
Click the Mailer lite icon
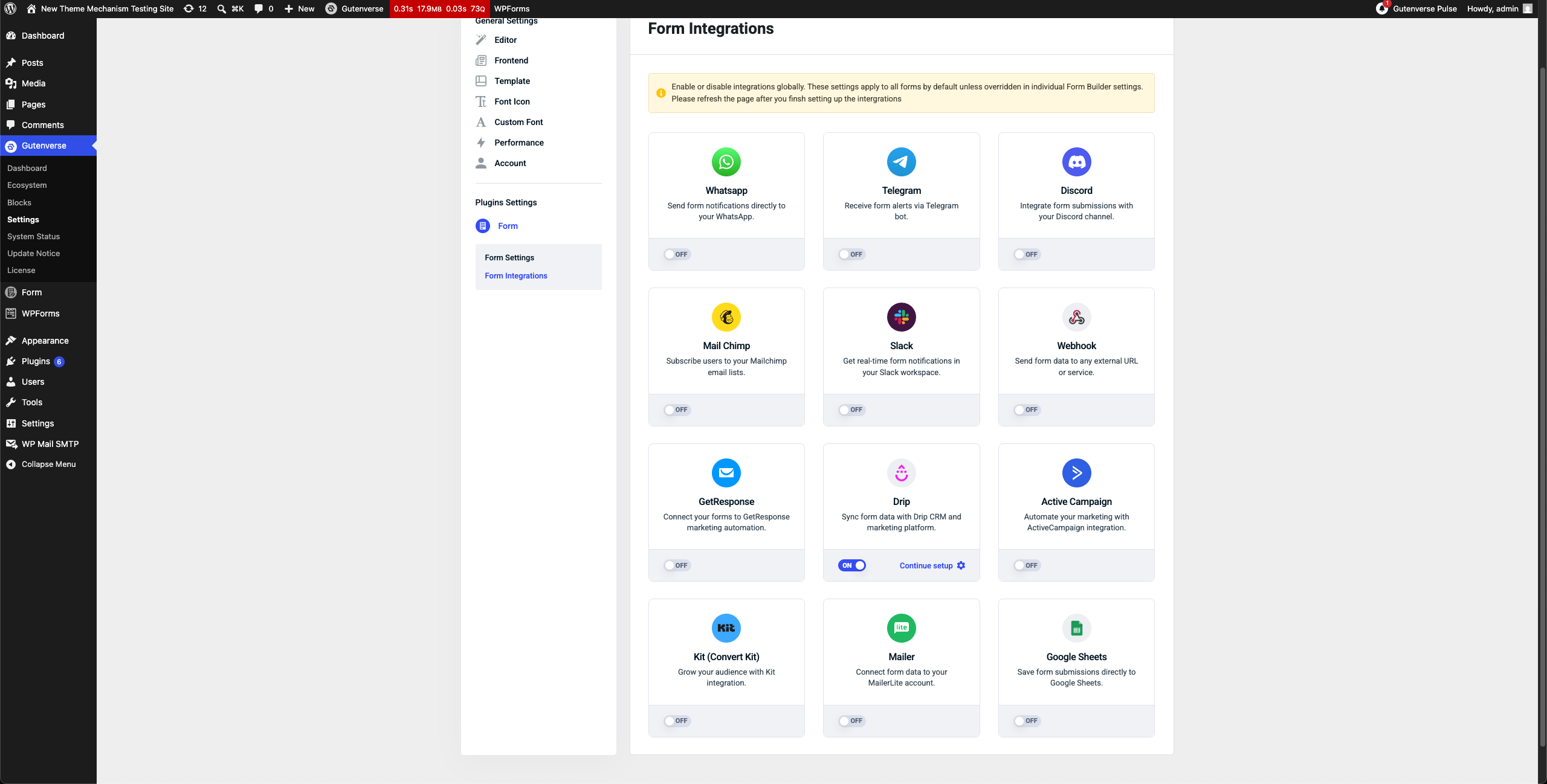902,628
